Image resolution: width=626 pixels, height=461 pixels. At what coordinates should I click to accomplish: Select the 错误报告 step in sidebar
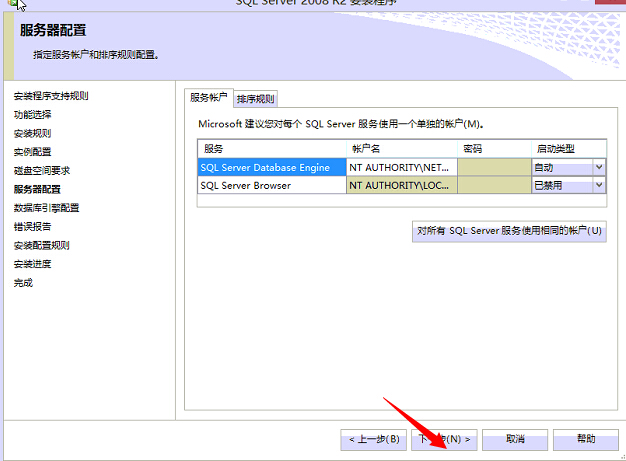(x=32, y=227)
